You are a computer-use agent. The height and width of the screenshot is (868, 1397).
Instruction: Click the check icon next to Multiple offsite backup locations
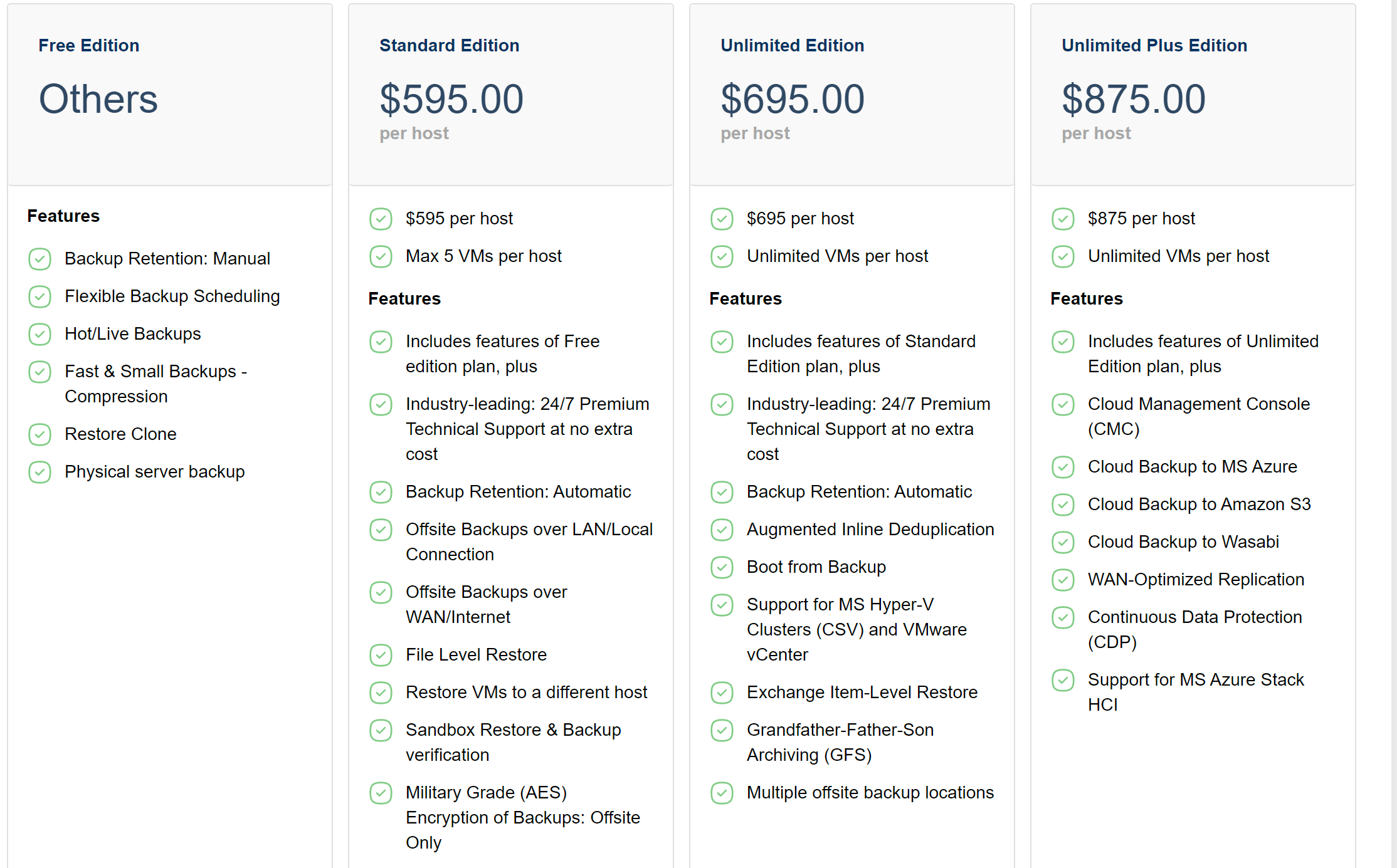point(722,793)
